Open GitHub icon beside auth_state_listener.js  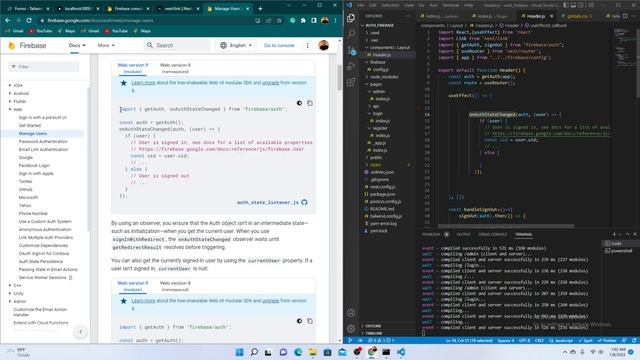[304, 202]
